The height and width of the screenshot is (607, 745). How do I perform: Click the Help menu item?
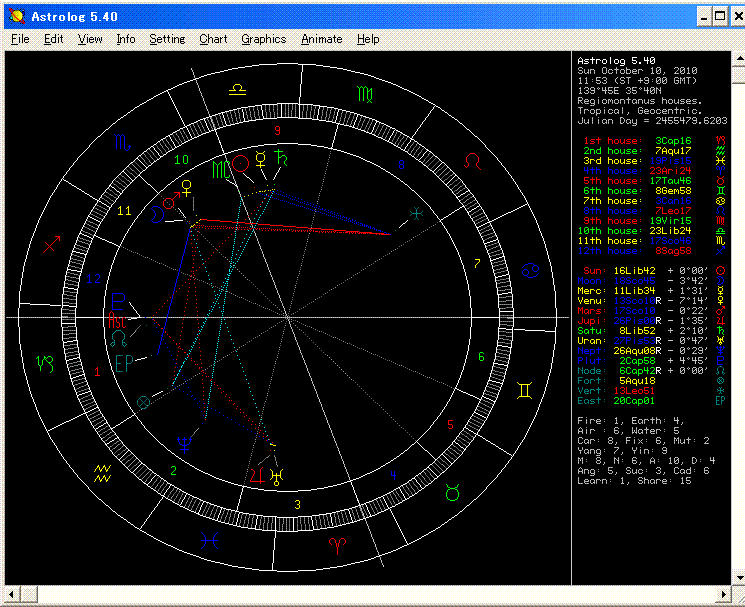pos(368,39)
